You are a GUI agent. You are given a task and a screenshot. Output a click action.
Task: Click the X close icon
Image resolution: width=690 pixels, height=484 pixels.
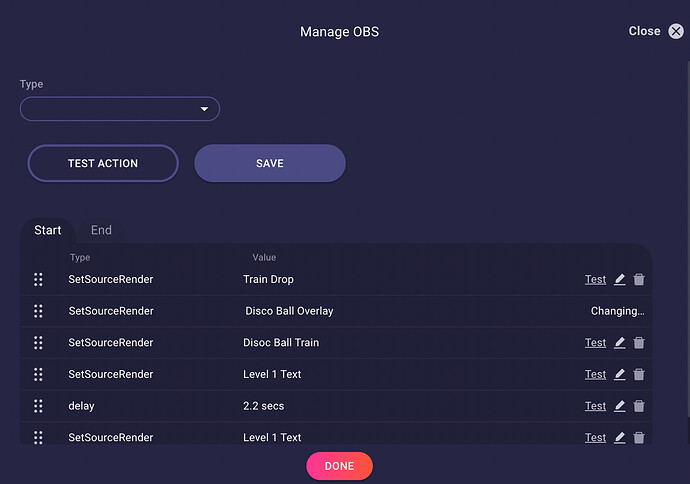point(676,31)
